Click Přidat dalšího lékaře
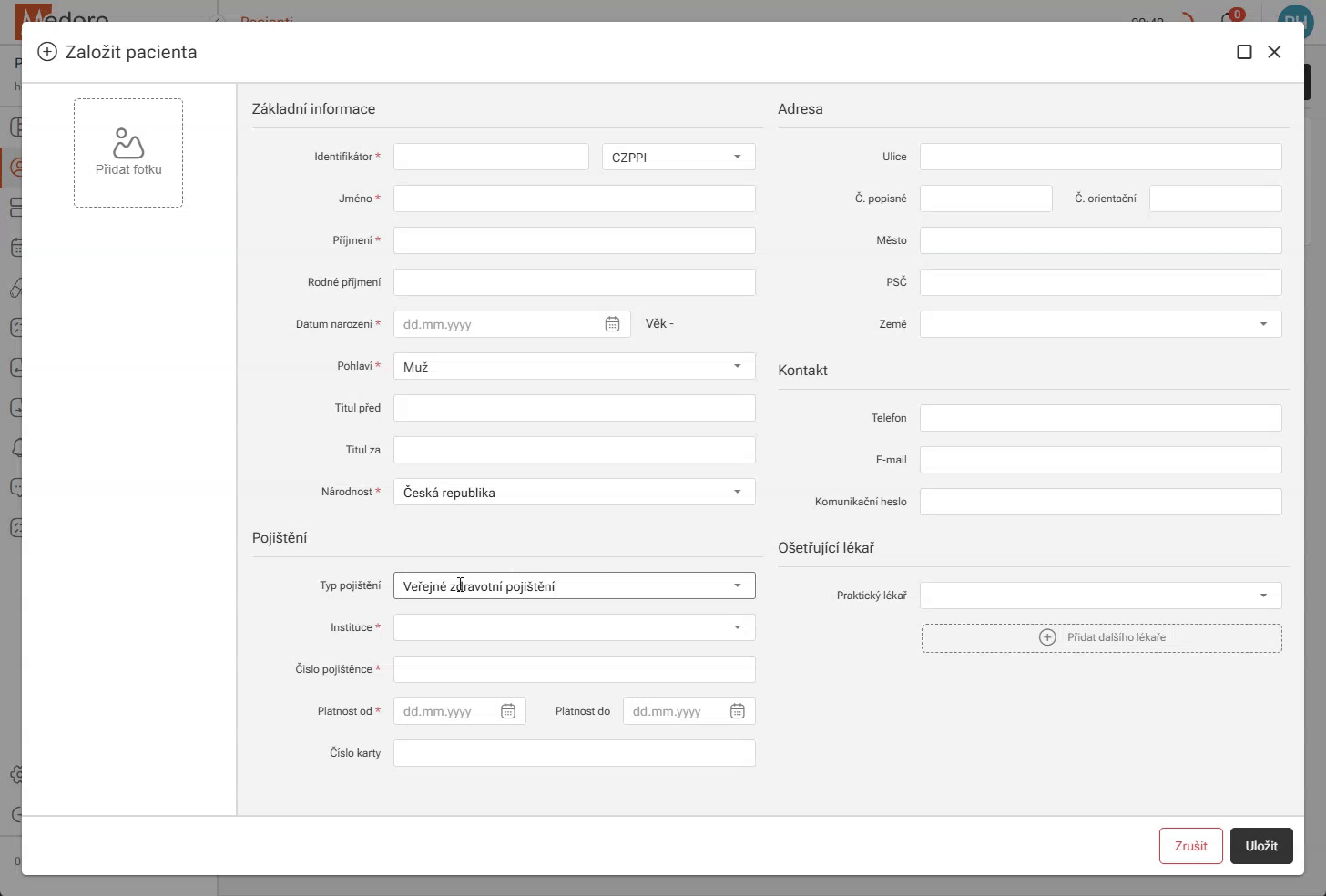The height and width of the screenshot is (896, 1326). tap(1101, 637)
